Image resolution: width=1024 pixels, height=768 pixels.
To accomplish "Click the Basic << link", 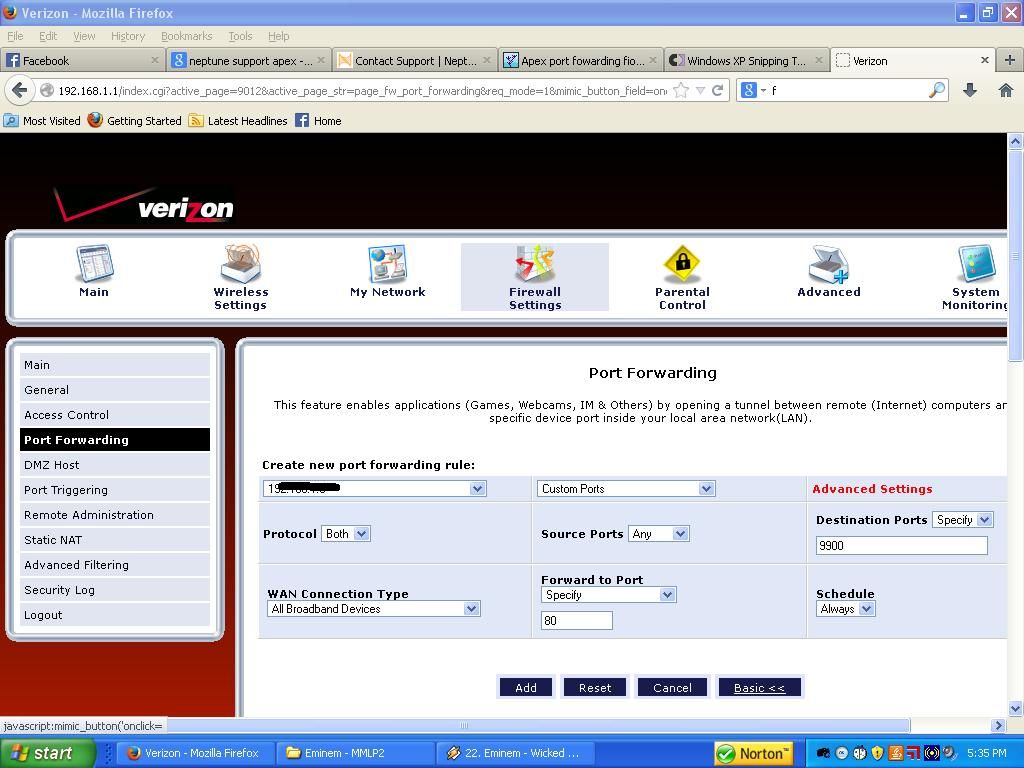I will click(x=760, y=687).
